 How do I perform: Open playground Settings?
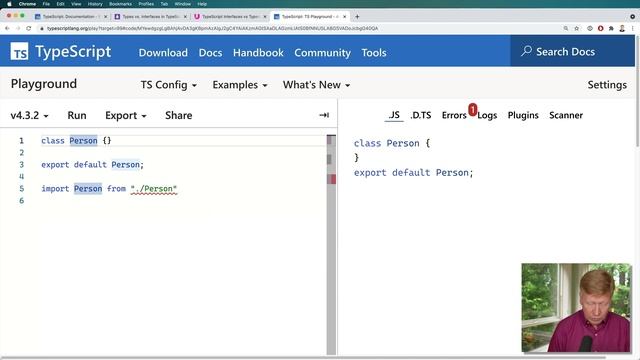click(x=607, y=85)
